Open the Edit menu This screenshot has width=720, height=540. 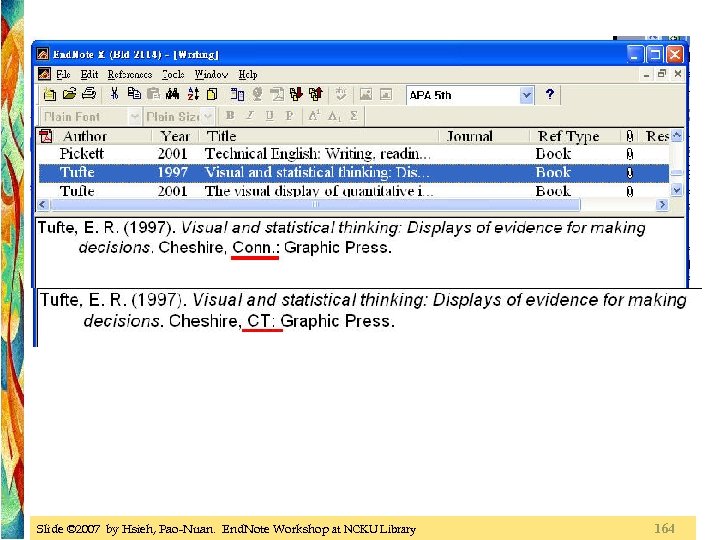(89, 74)
